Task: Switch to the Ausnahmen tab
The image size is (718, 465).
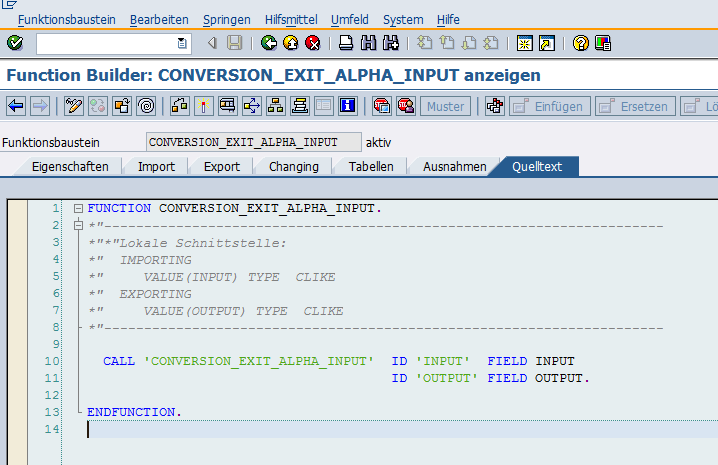Action: coord(455,166)
